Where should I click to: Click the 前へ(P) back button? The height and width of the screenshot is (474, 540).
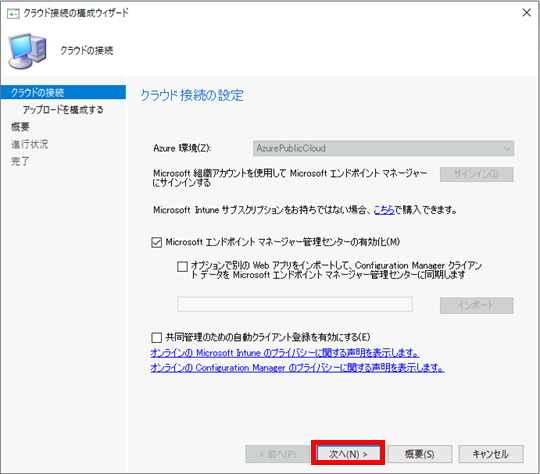(x=278, y=454)
